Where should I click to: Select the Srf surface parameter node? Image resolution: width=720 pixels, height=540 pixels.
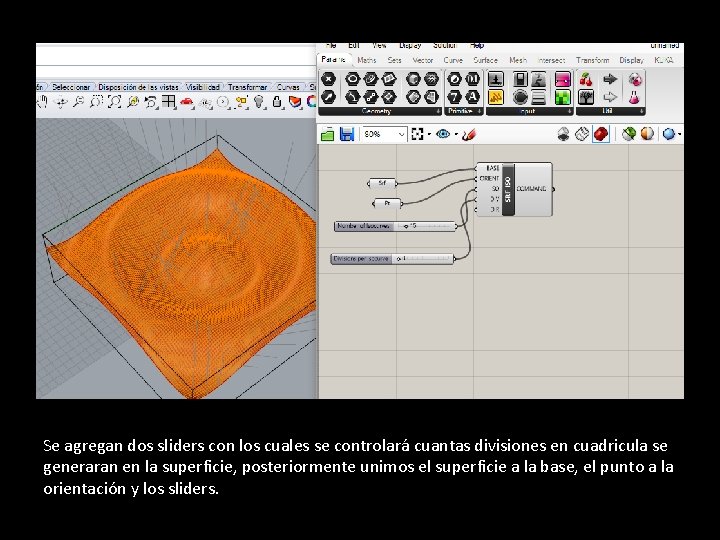point(382,183)
